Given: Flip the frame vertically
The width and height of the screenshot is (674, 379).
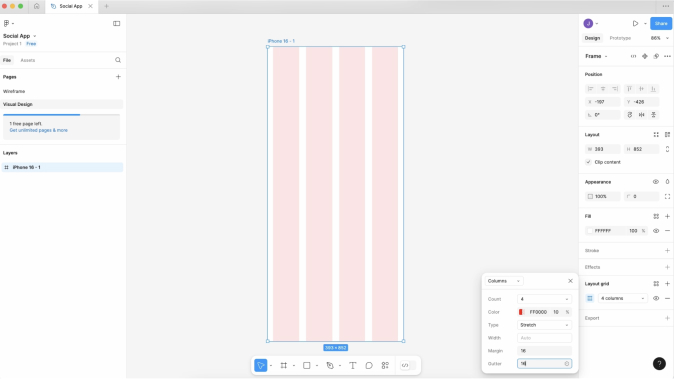Looking at the screenshot, I should point(653,115).
